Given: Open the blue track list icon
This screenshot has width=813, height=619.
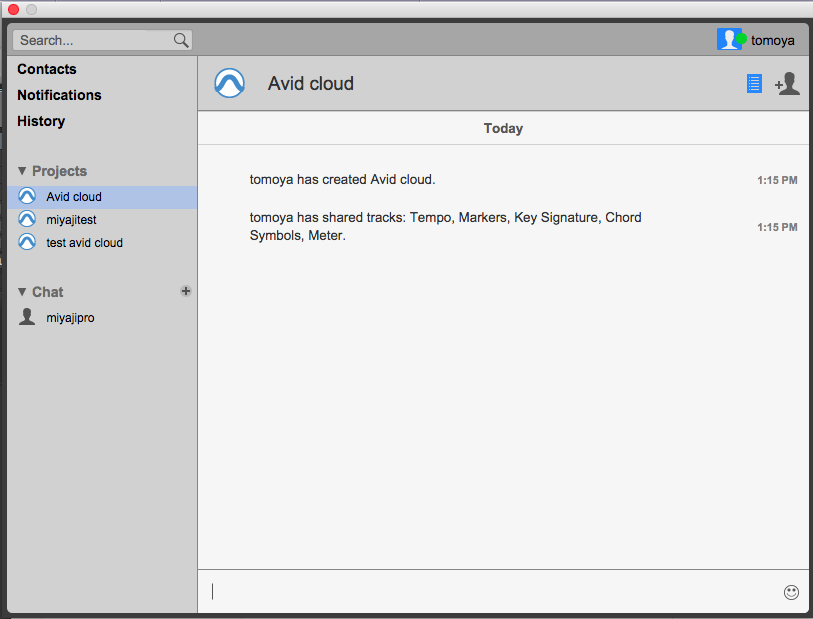Looking at the screenshot, I should (x=754, y=83).
